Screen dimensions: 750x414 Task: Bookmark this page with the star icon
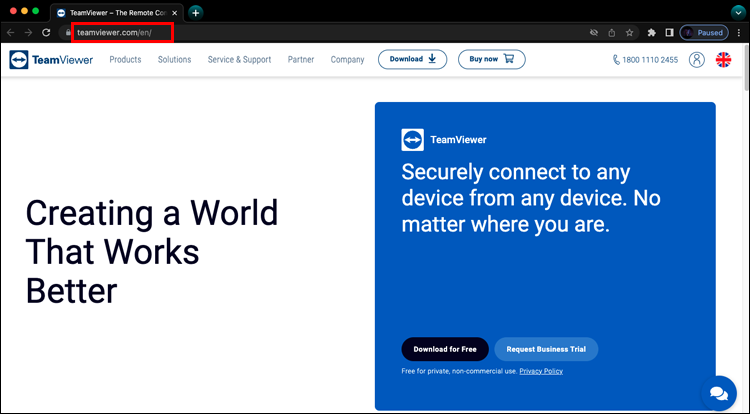click(x=629, y=33)
